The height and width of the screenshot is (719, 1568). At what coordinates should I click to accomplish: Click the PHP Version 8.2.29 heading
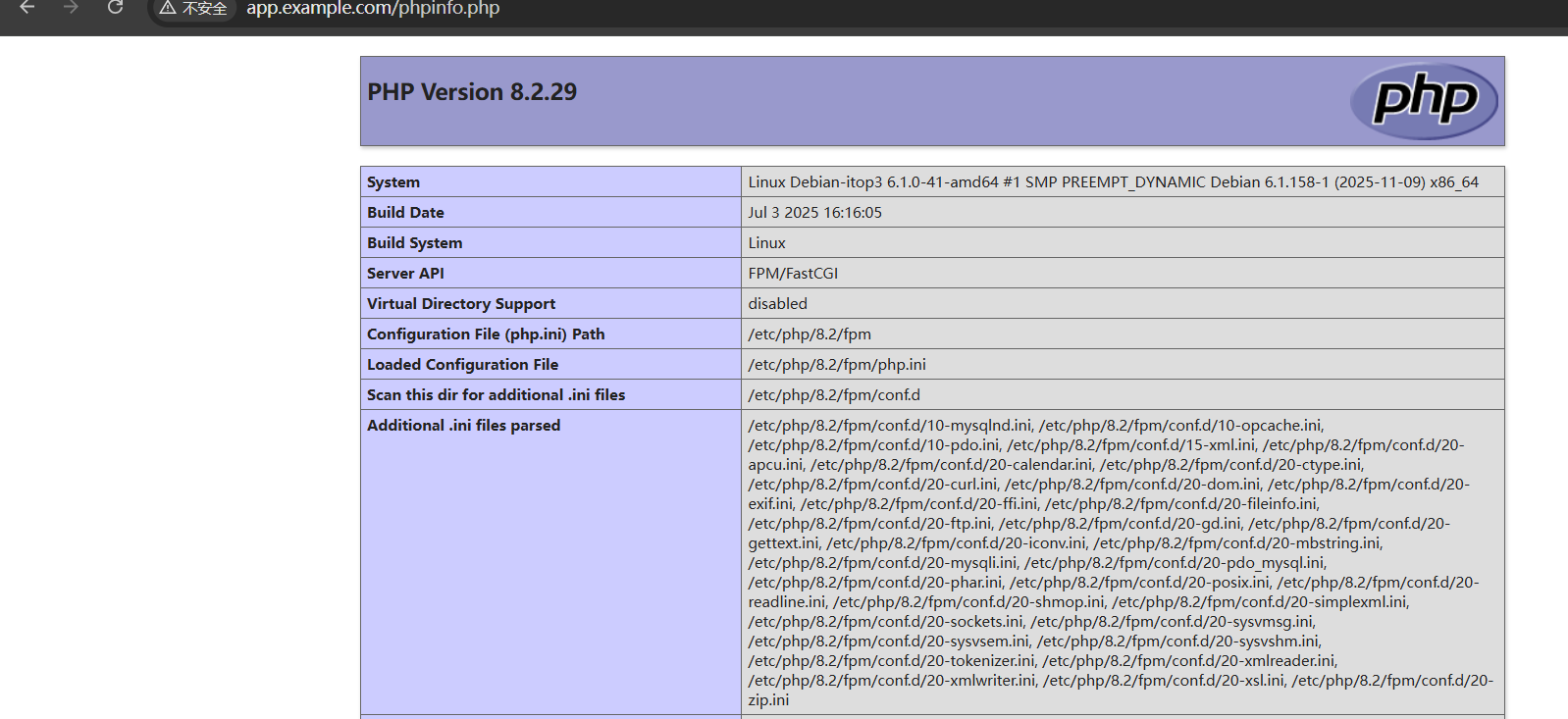472,92
